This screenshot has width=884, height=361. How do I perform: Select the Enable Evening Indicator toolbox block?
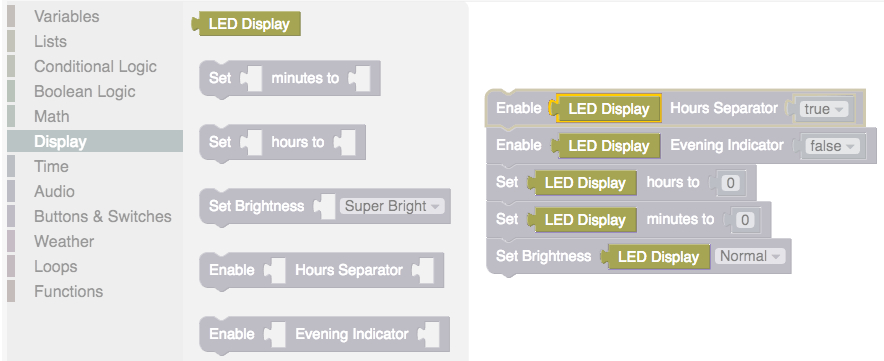[324, 334]
